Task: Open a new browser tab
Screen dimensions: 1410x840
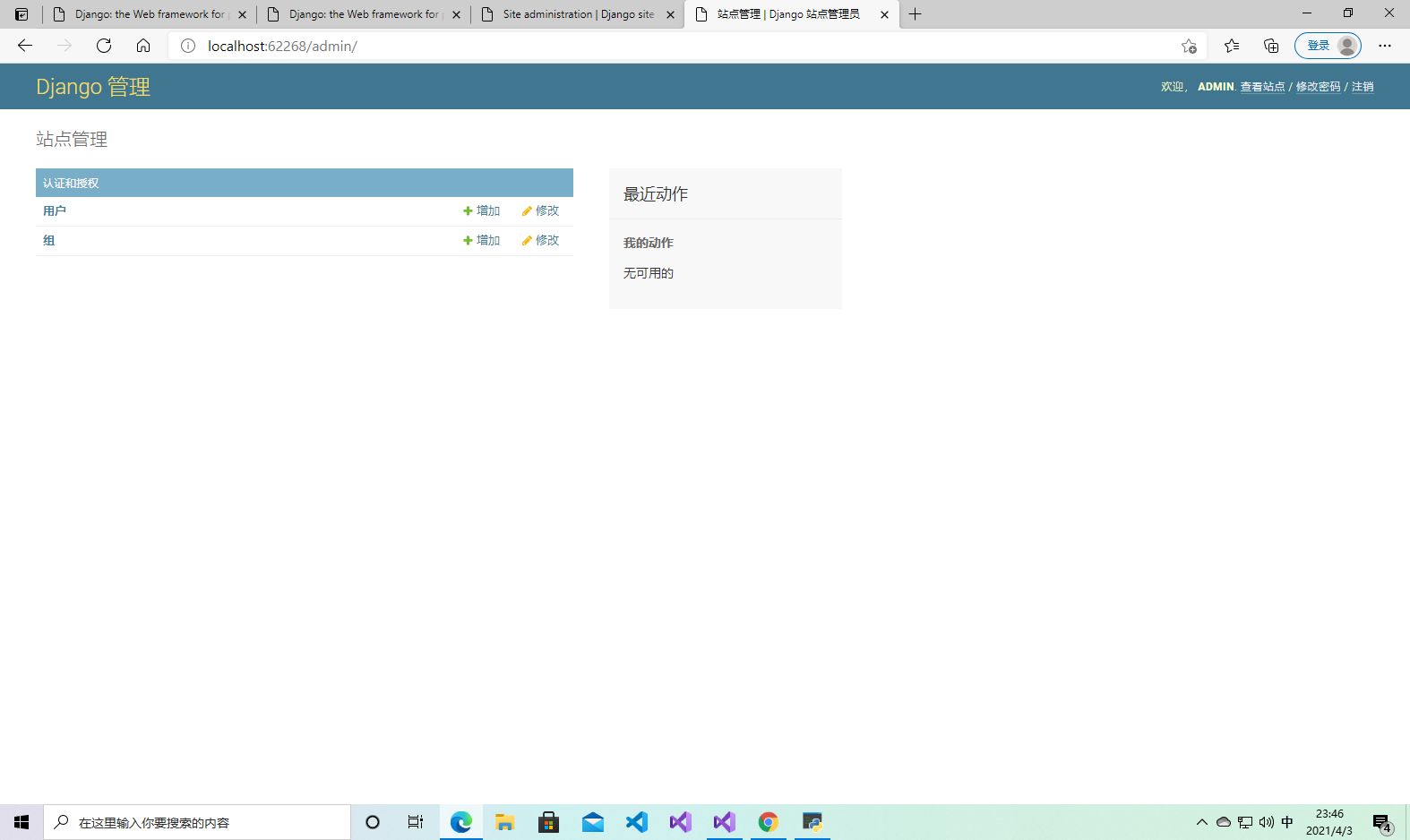Action: [915, 14]
